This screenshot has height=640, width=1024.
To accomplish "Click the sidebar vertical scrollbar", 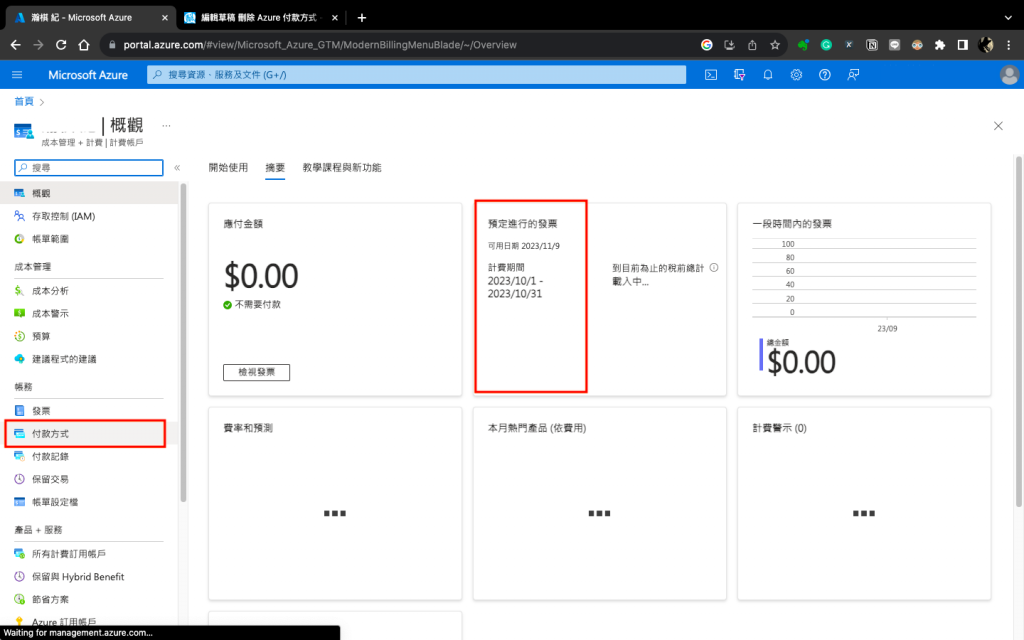I will [x=184, y=343].
